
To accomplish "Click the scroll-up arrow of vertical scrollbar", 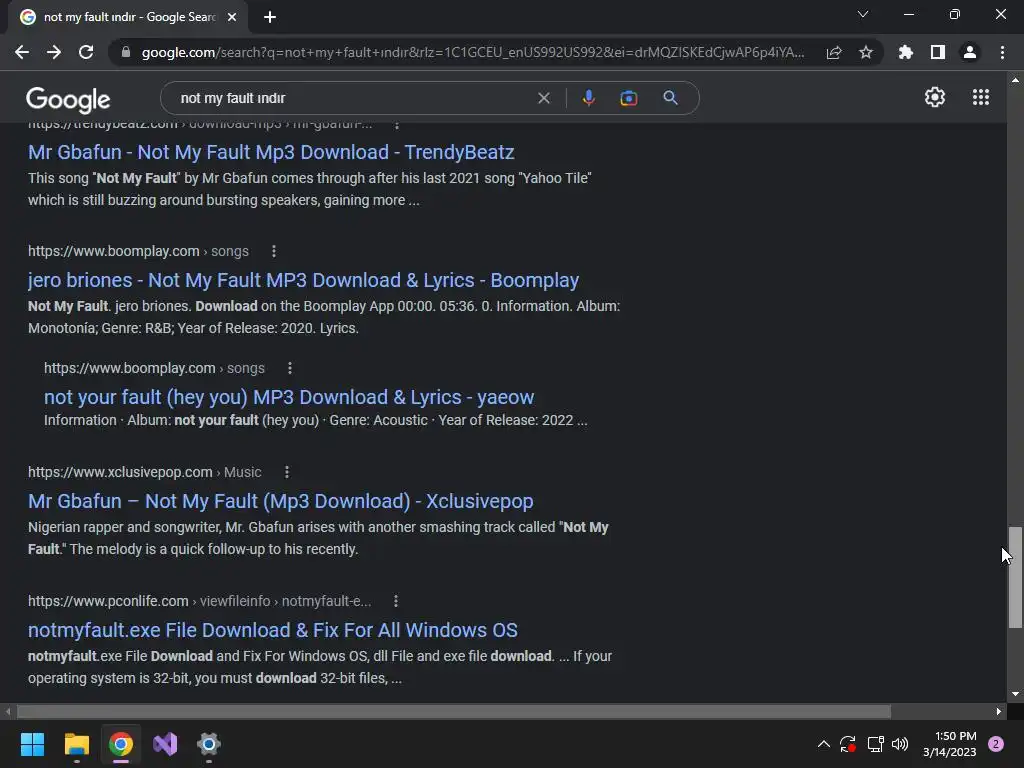I will pyautogui.click(x=1015, y=80).
